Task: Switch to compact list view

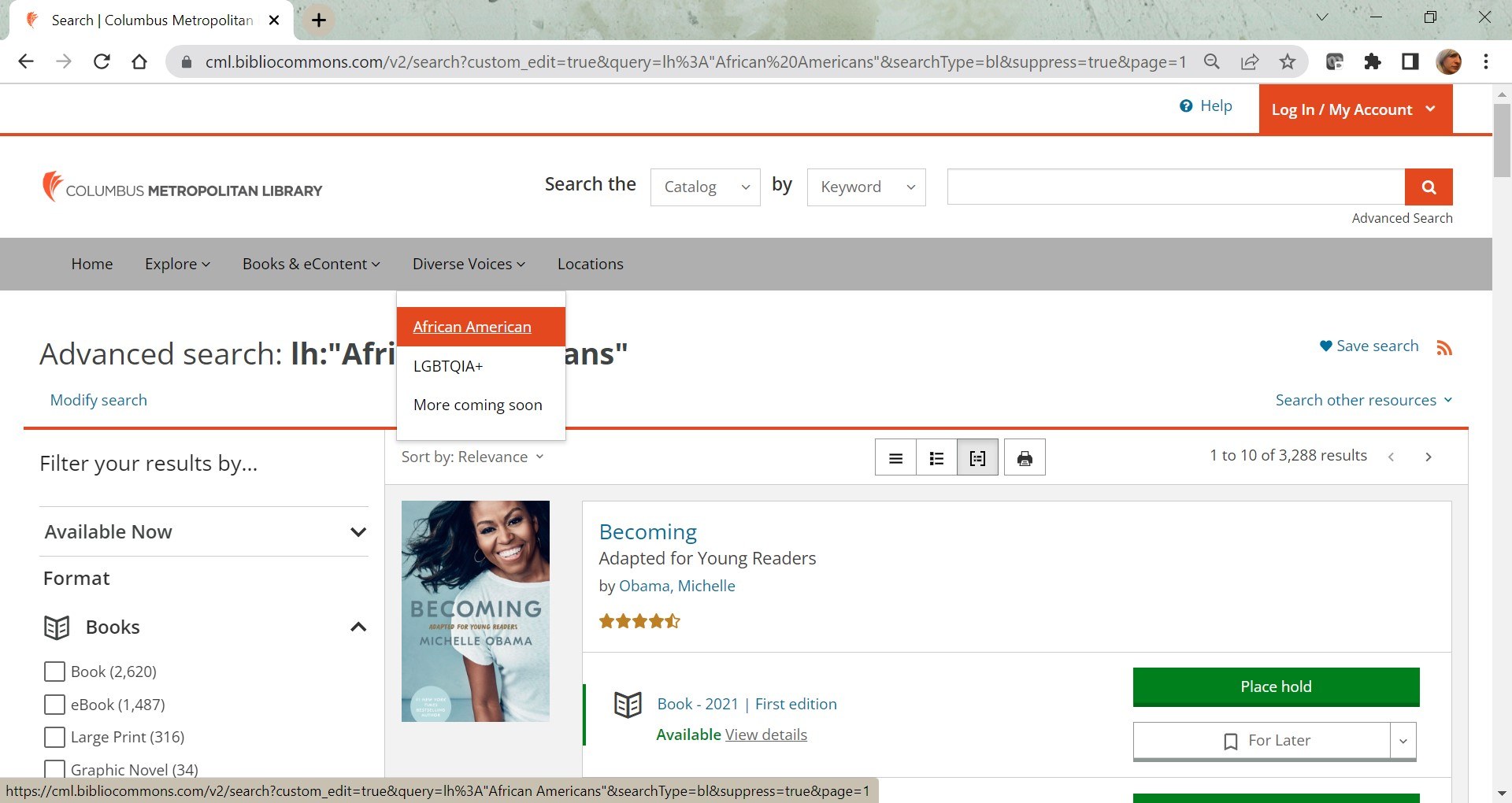Action: pos(895,457)
